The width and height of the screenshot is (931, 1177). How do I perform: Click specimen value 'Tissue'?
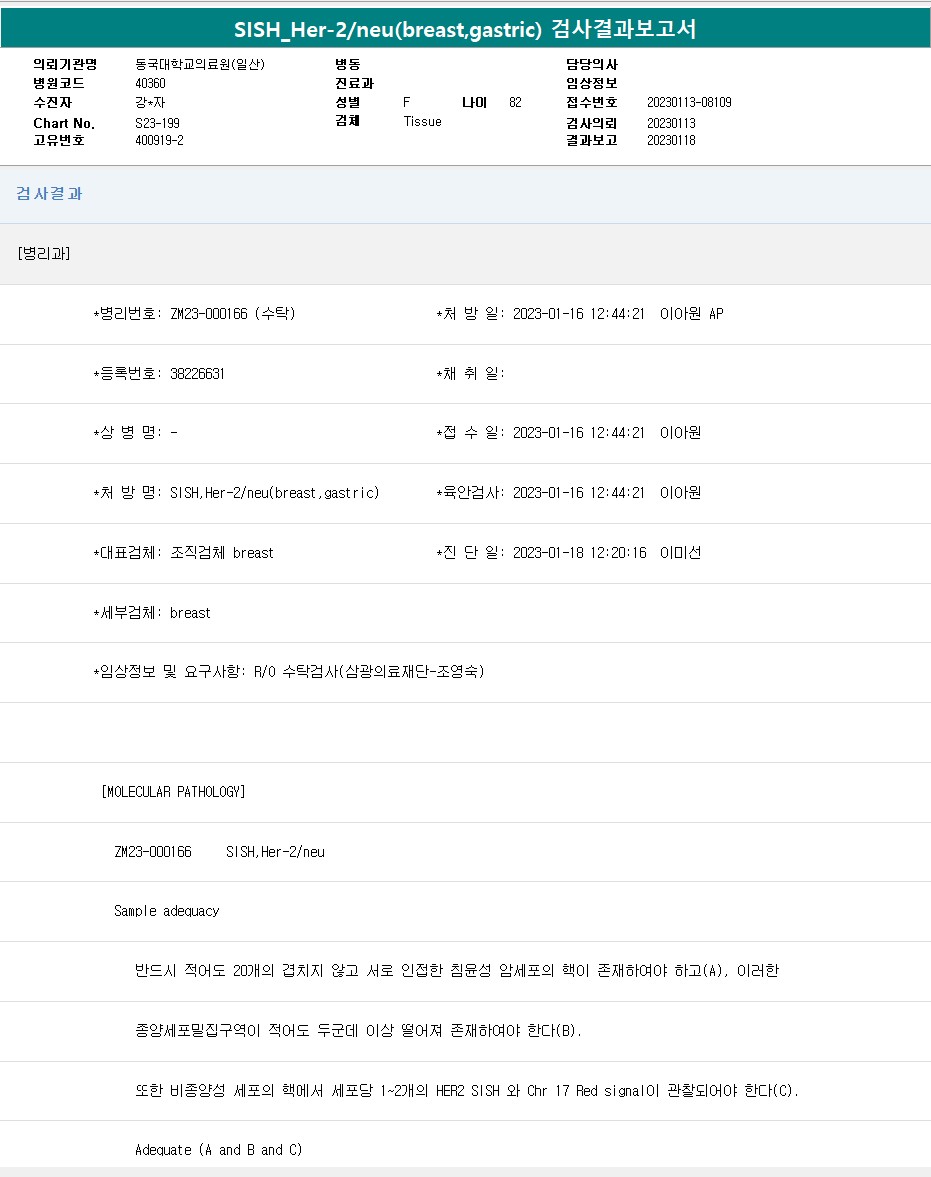click(x=423, y=122)
